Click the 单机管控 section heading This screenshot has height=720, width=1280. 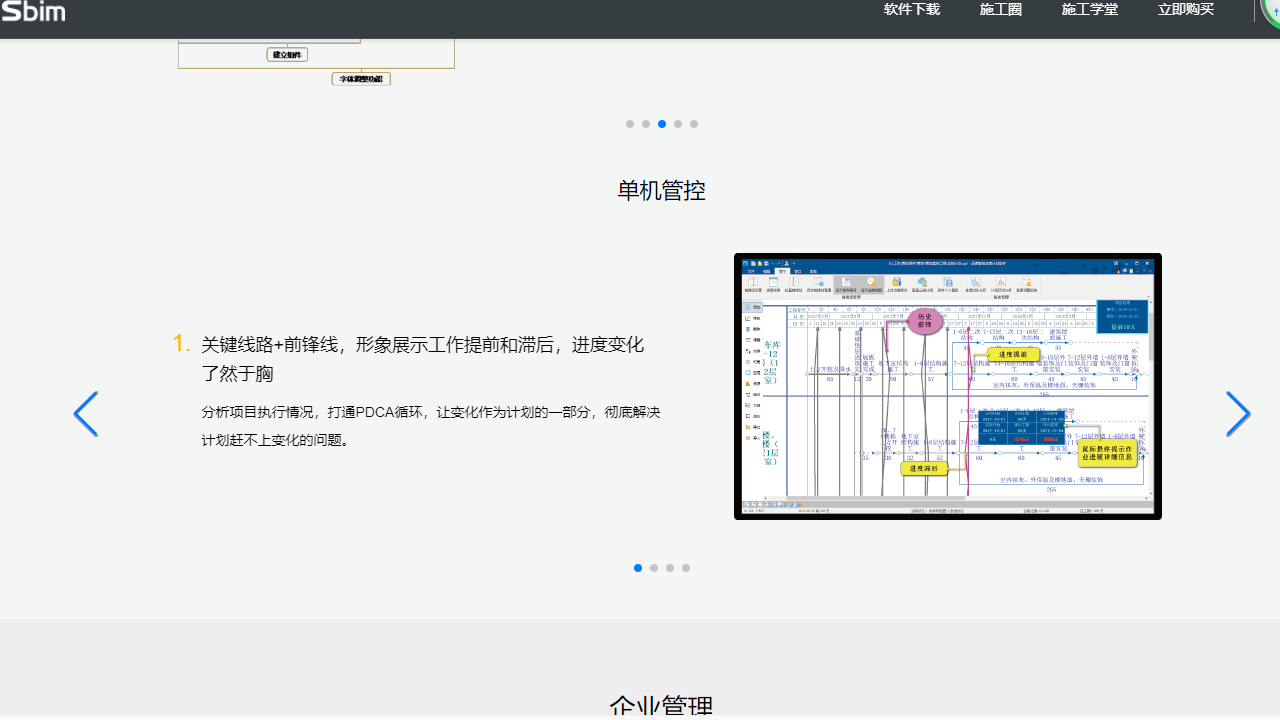tap(660, 190)
